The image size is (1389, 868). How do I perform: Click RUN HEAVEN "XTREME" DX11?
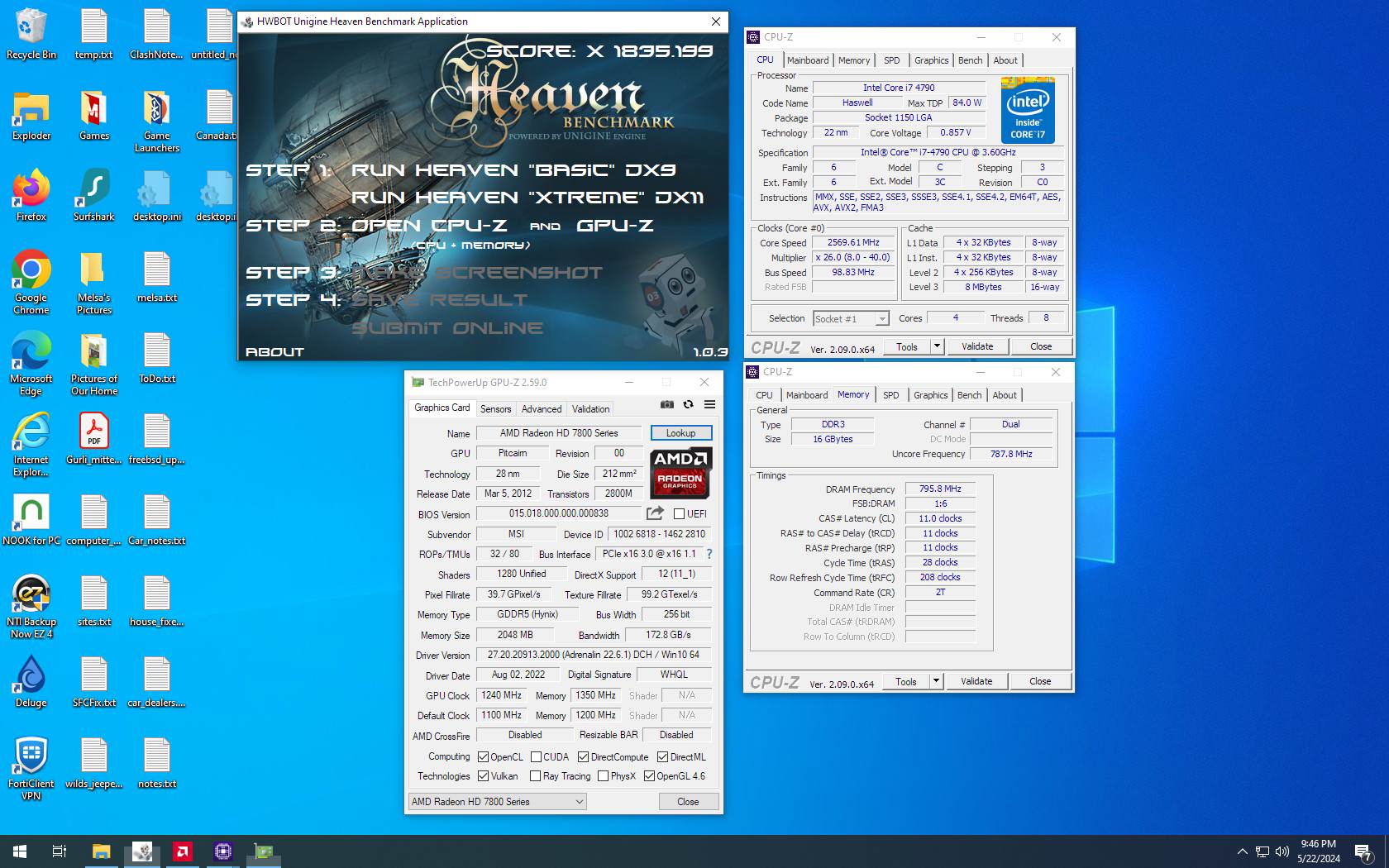pyautogui.click(x=527, y=198)
